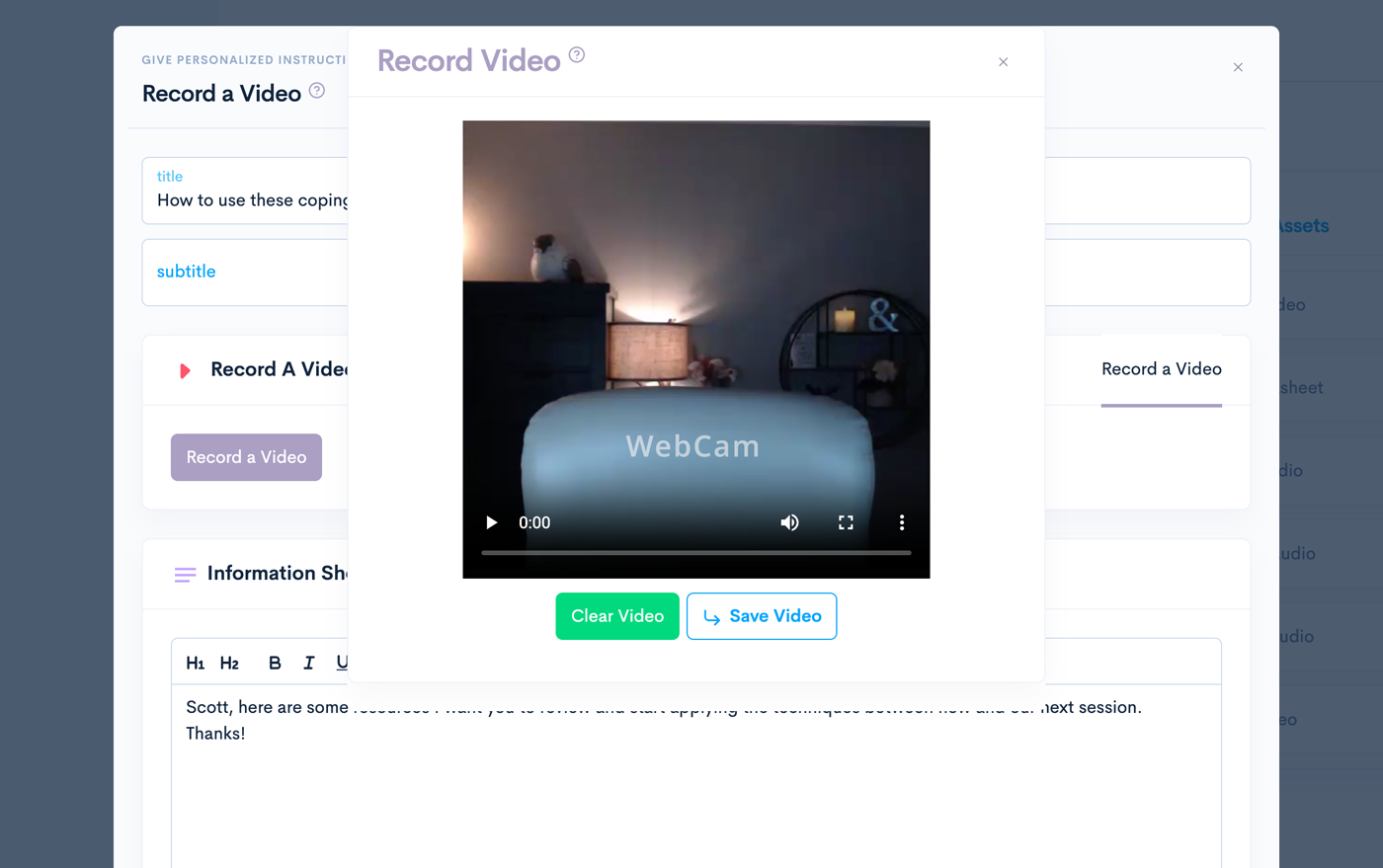This screenshot has height=868, width=1383.
Task: Toggle underline formatting in editor
Action: tap(342, 664)
